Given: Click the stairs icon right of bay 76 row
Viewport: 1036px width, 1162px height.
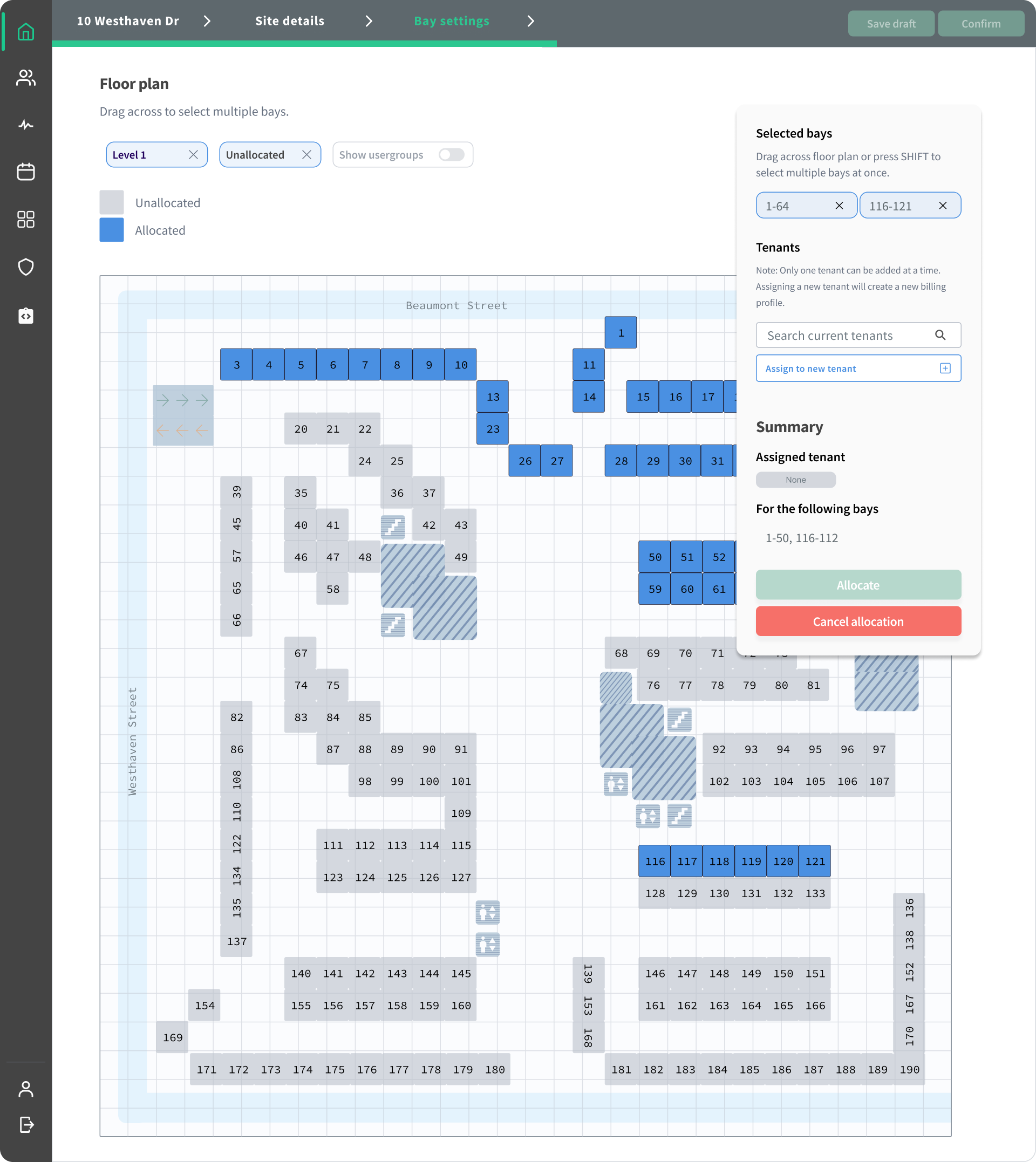Looking at the screenshot, I should [679, 719].
